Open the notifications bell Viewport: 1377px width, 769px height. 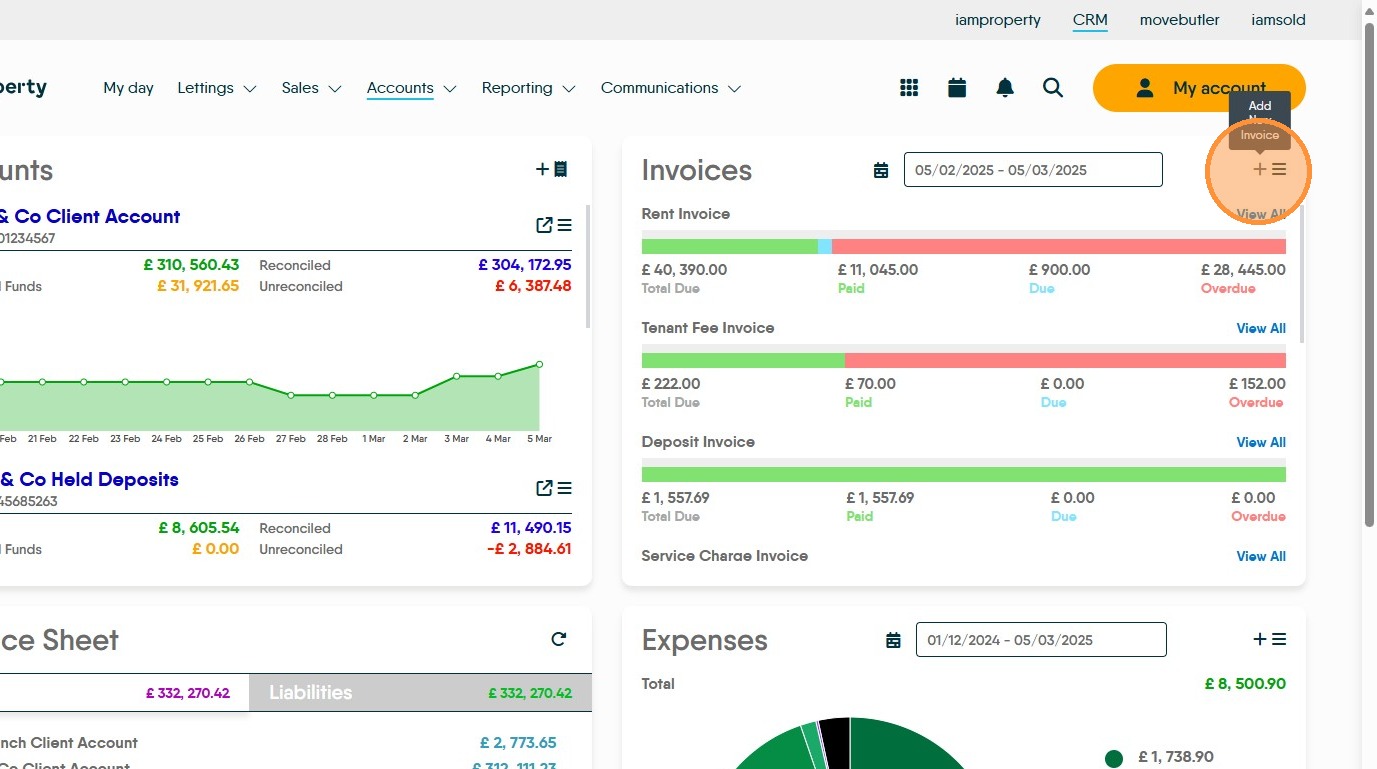click(x=1005, y=88)
